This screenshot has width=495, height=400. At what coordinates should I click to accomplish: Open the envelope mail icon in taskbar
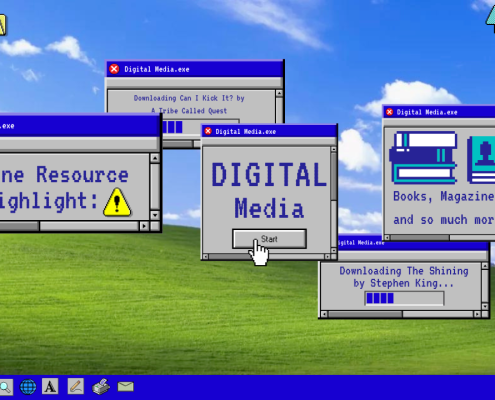126,386
